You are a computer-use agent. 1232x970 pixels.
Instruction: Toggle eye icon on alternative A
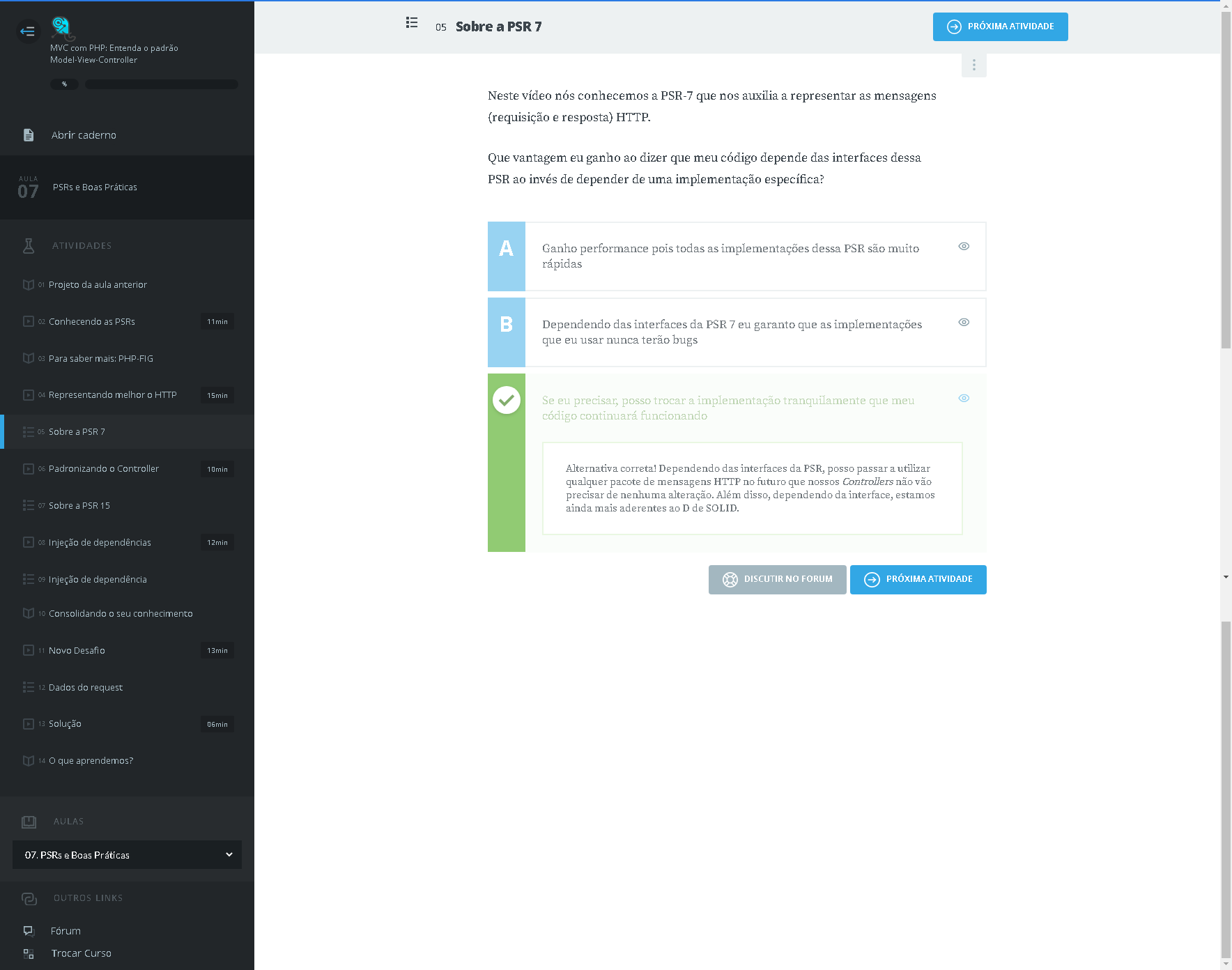964,247
